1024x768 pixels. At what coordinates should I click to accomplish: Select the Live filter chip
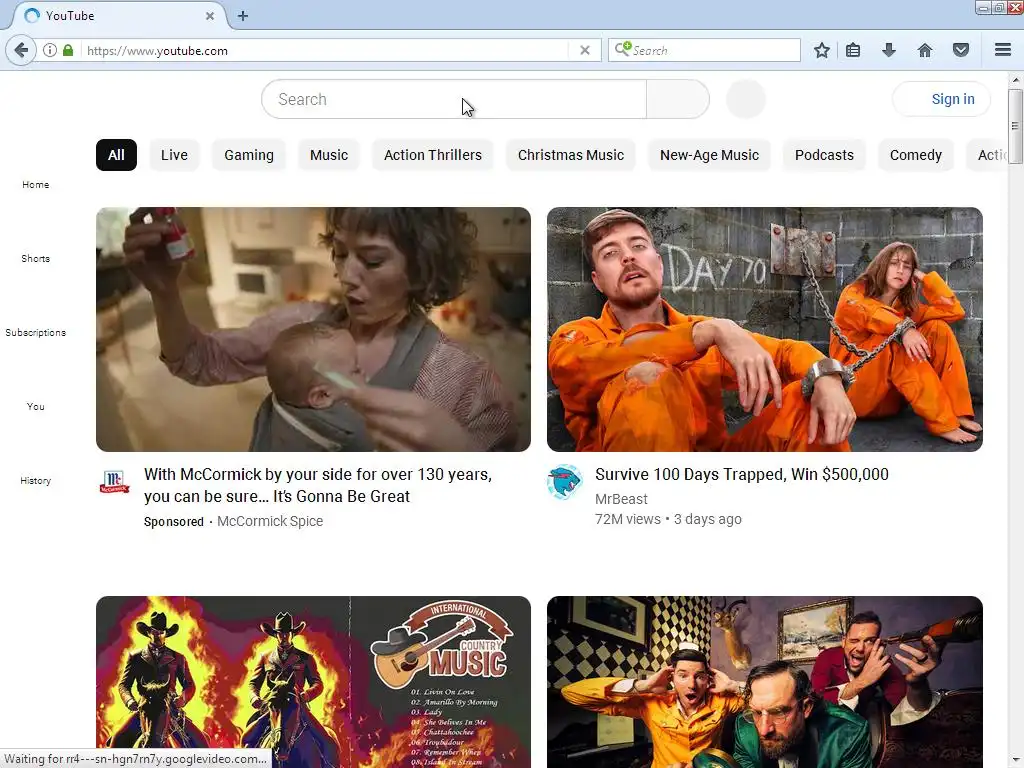(x=174, y=155)
